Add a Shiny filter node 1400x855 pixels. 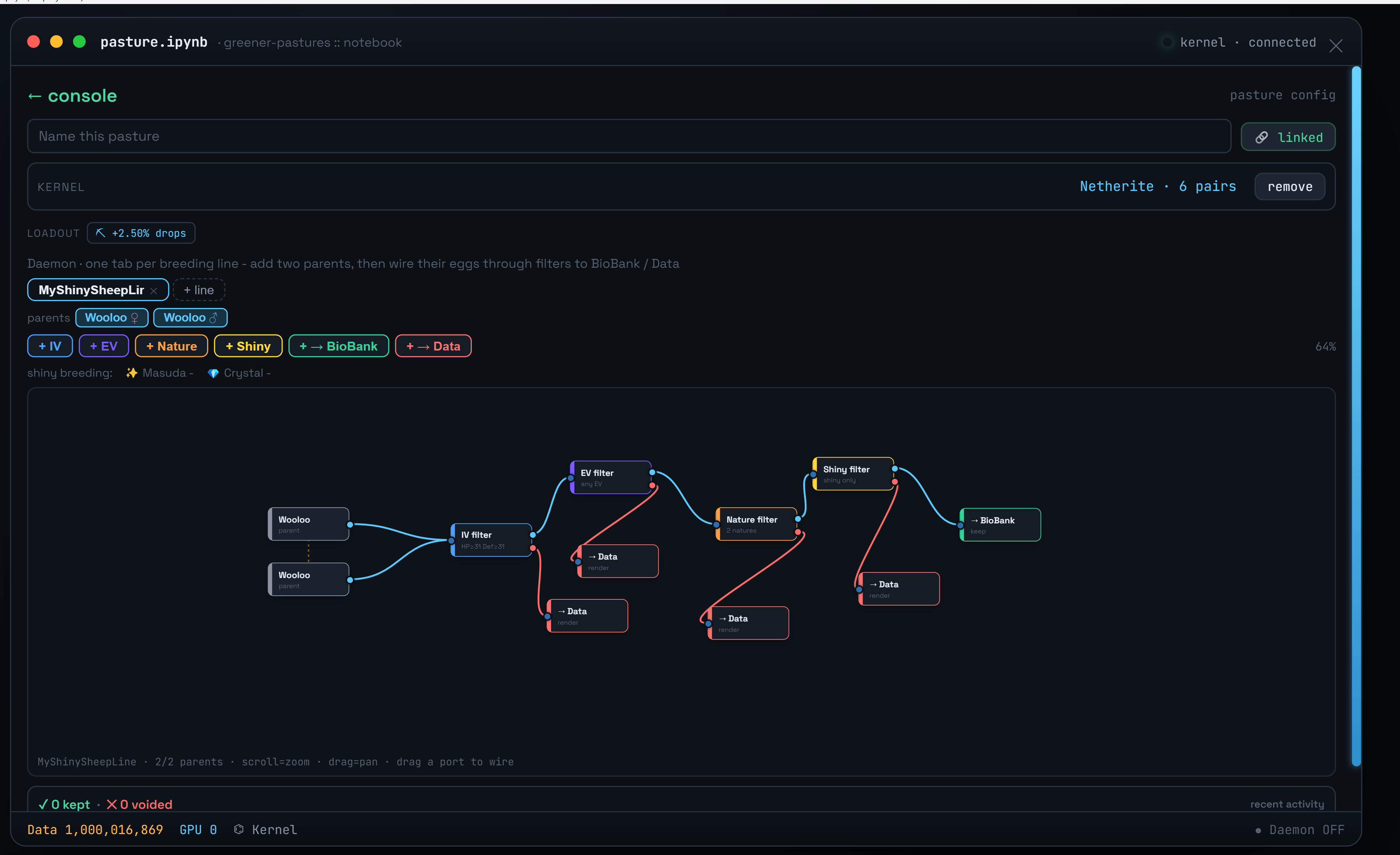[248, 346]
